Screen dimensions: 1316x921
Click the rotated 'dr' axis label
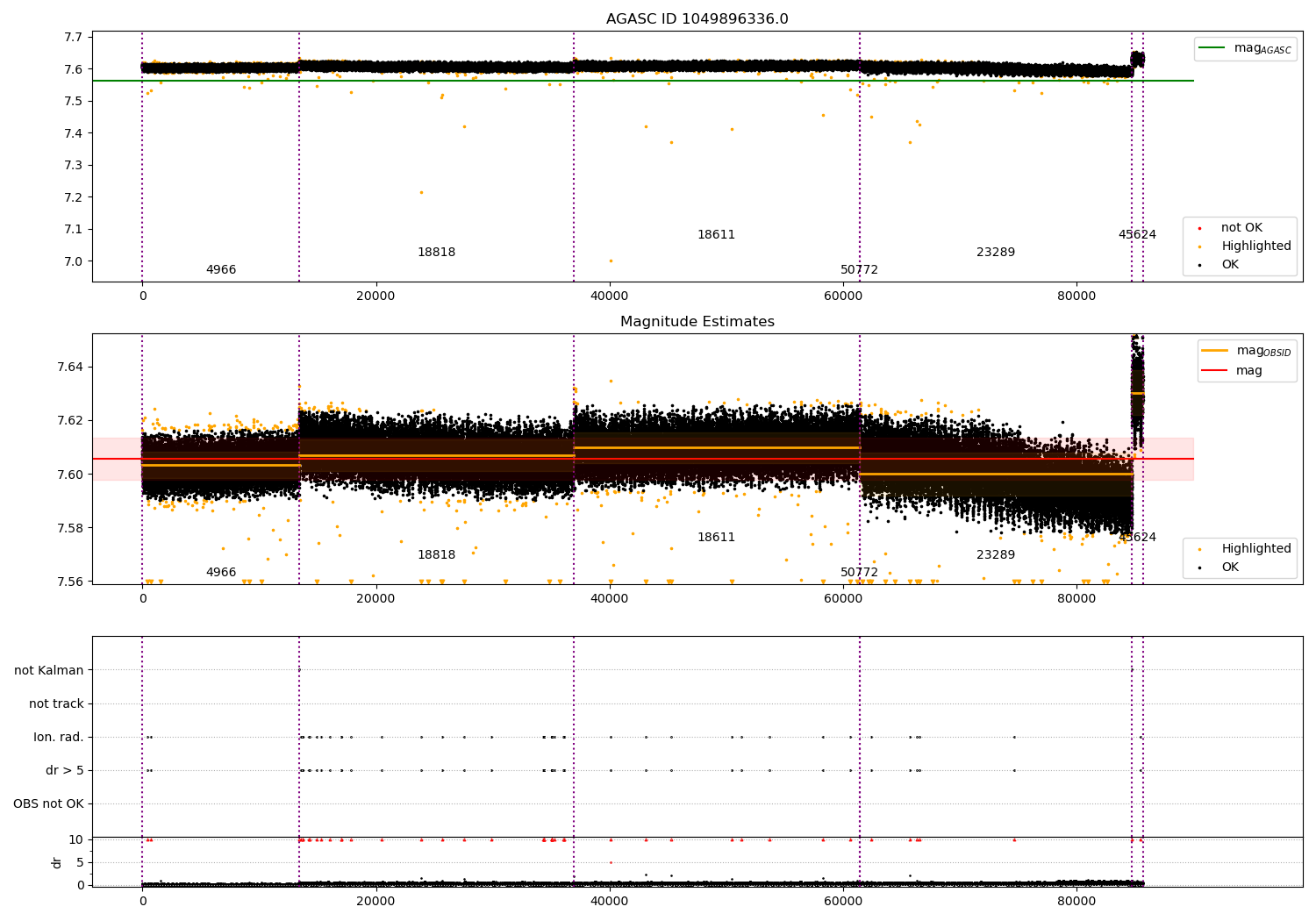57,862
